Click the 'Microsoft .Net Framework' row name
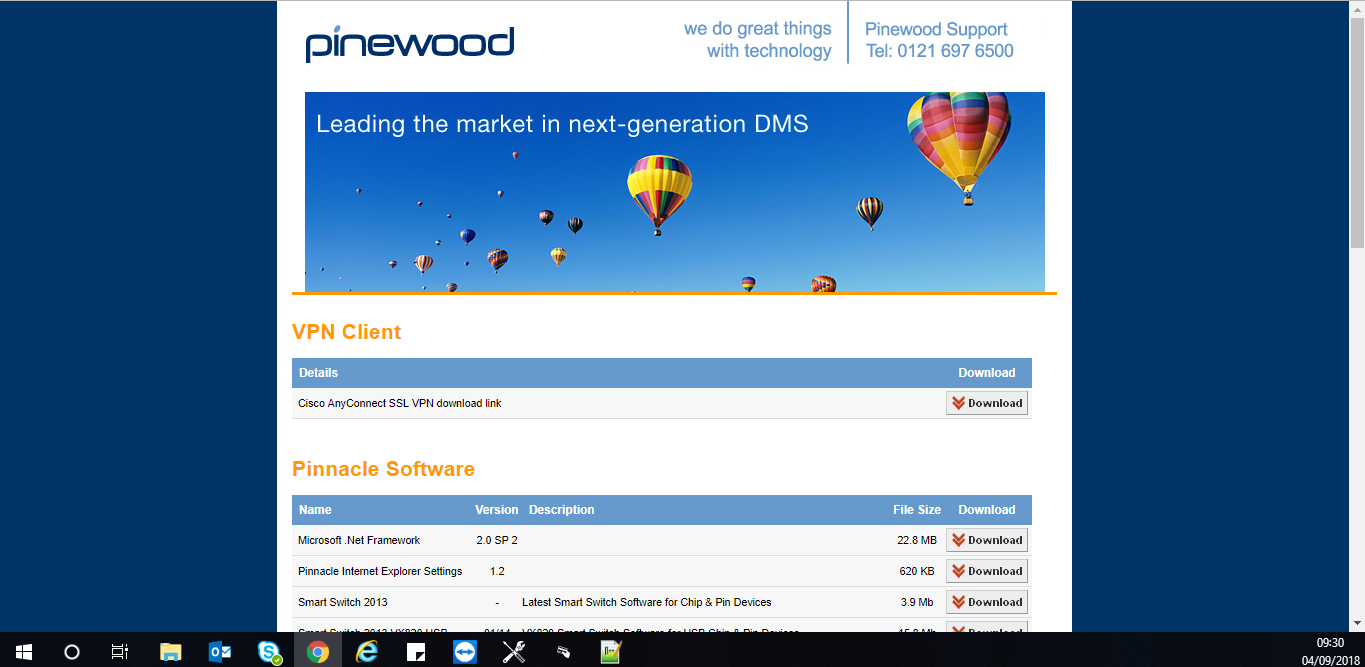Screen dimensions: 1365x667 (x=359, y=541)
